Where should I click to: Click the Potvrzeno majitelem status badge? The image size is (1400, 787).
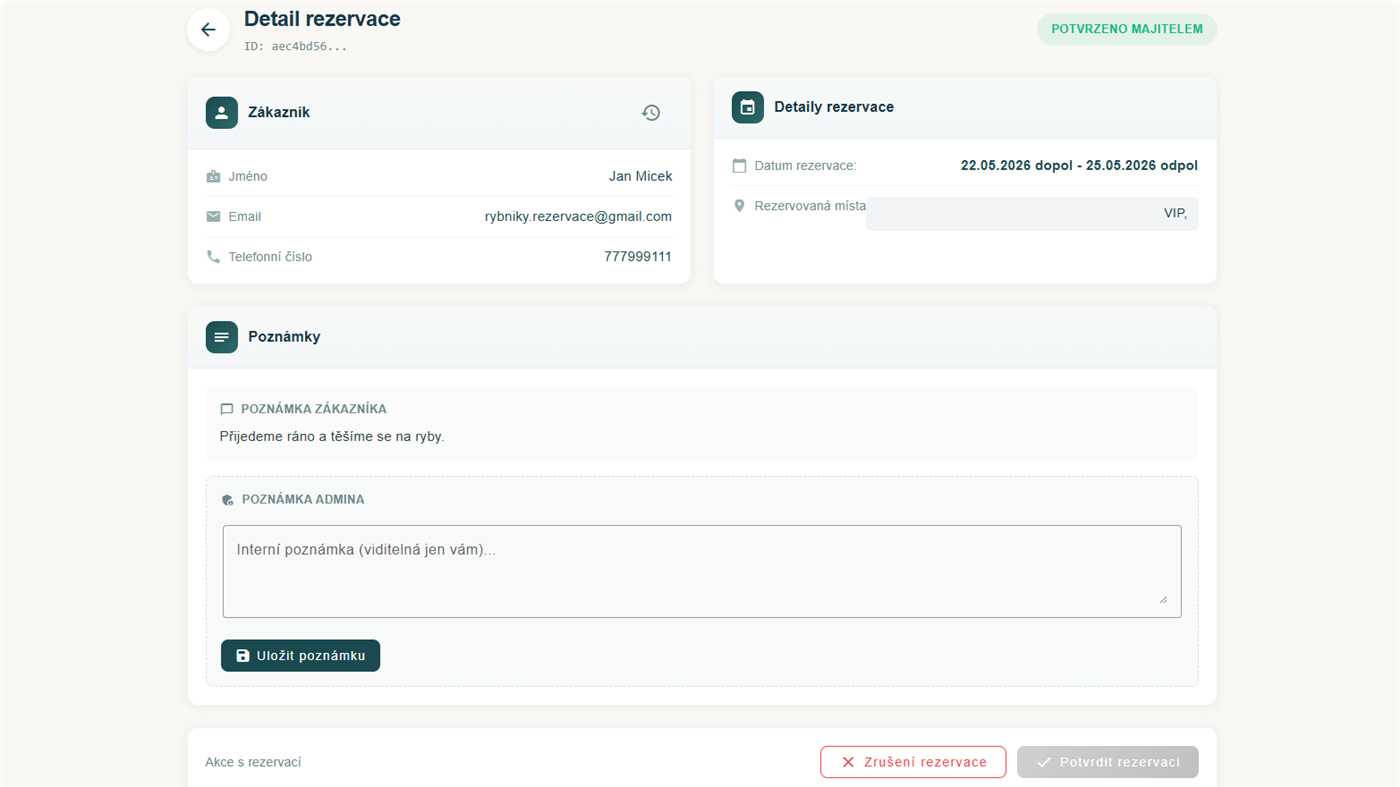[x=1127, y=29]
